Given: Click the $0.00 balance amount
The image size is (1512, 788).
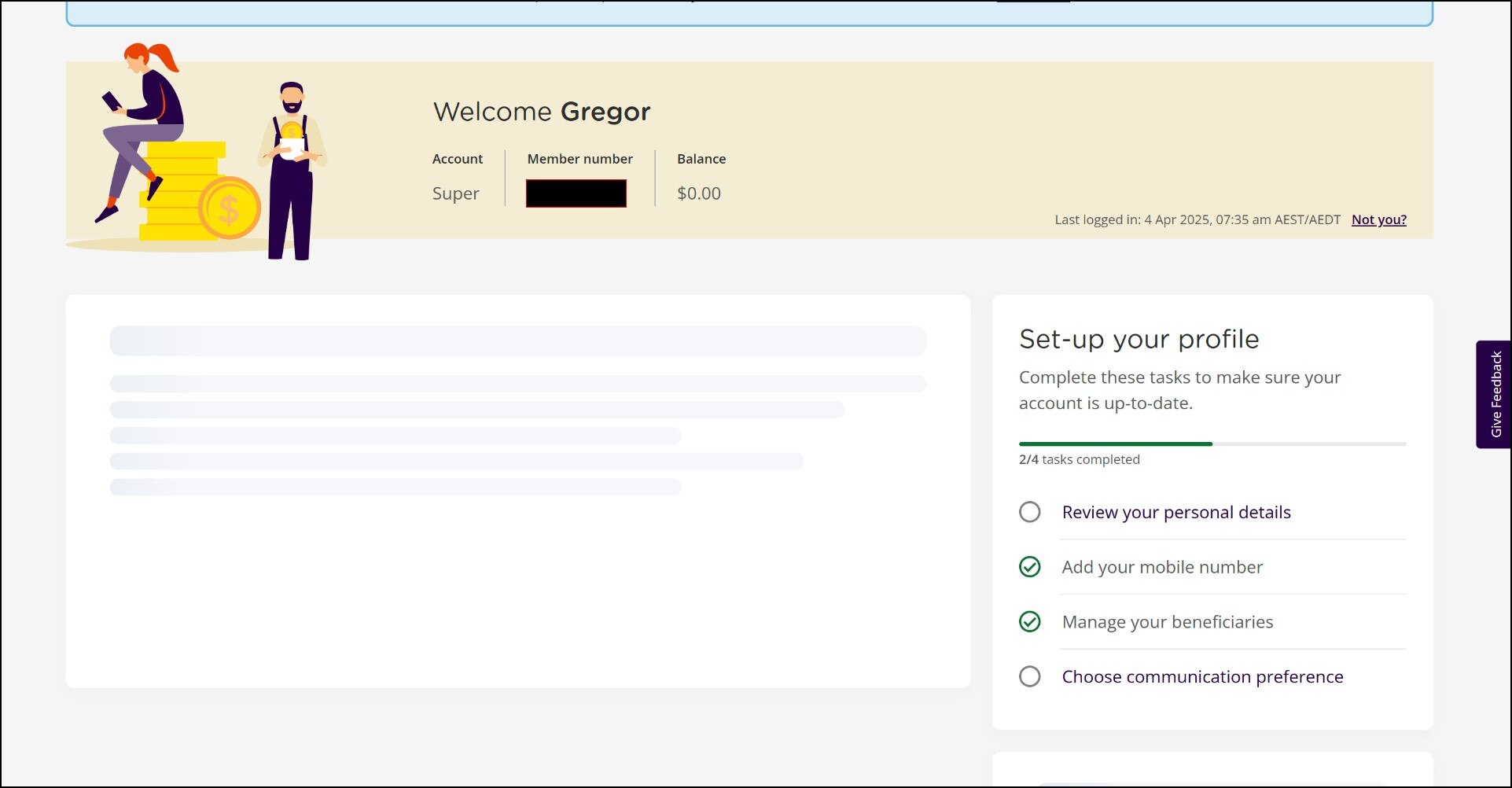Looking at the screenshot, I should [698, 193].
